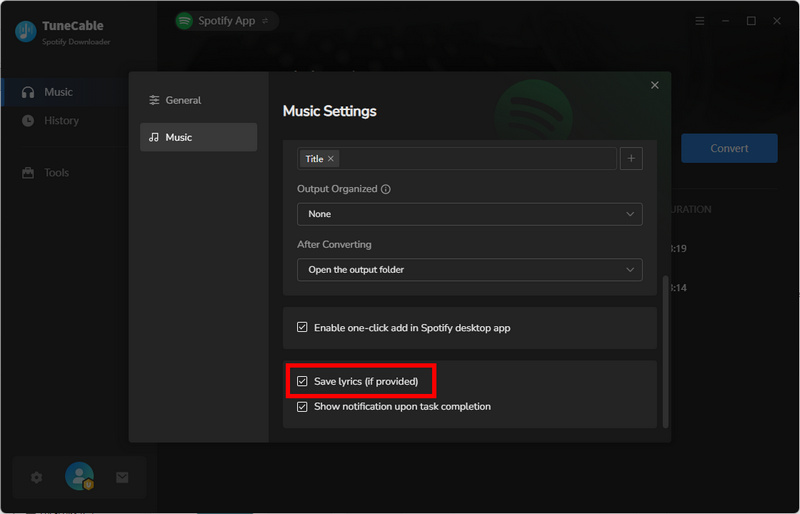Open user account avatar icon
This screenshot has height=514, width=800.
click(x=80, y=476)
